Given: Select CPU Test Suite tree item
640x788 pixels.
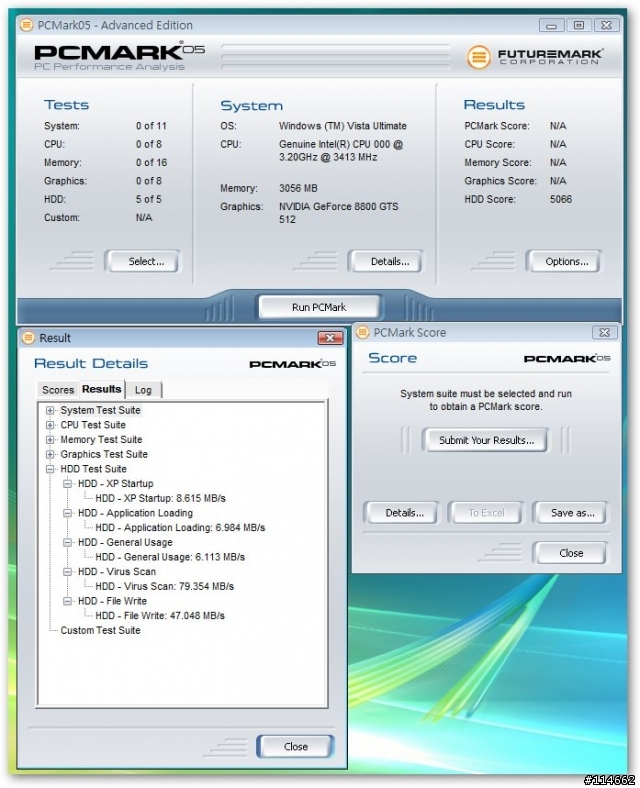Looking at the screenshot, I should coord(93,425).
